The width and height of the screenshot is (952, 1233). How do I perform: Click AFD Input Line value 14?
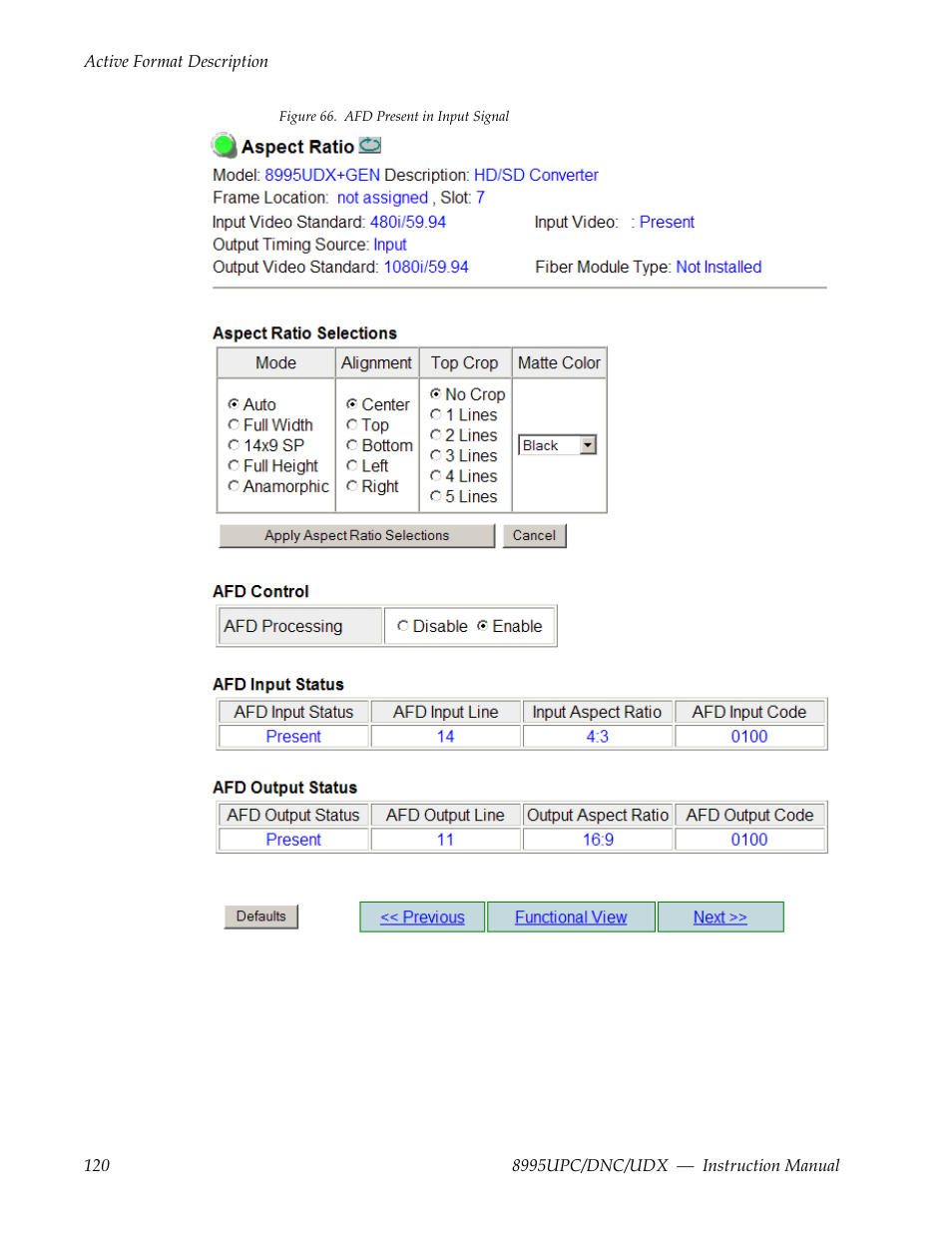[445, 737]
